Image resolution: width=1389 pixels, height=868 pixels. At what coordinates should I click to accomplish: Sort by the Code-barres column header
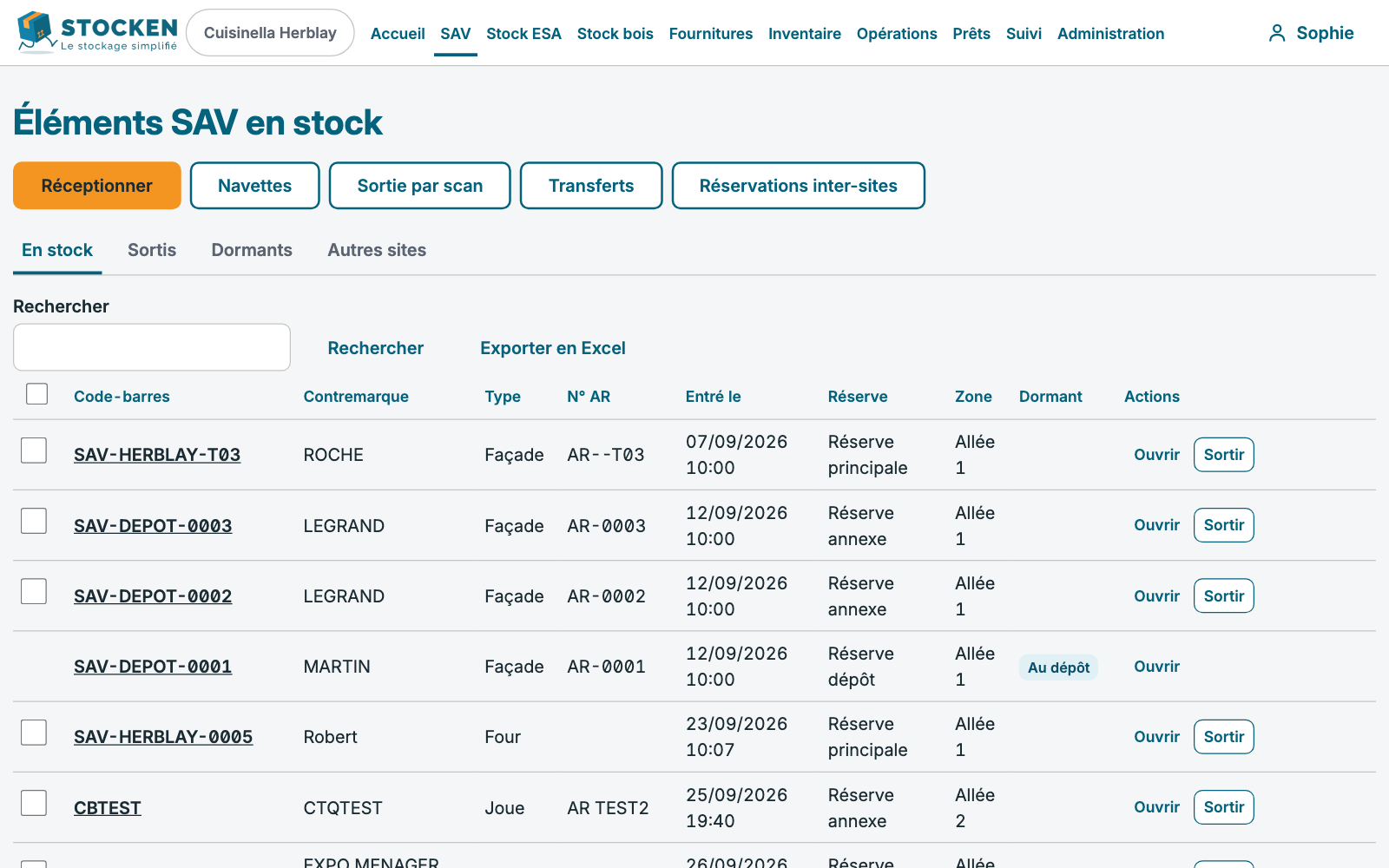click(122, 397)
